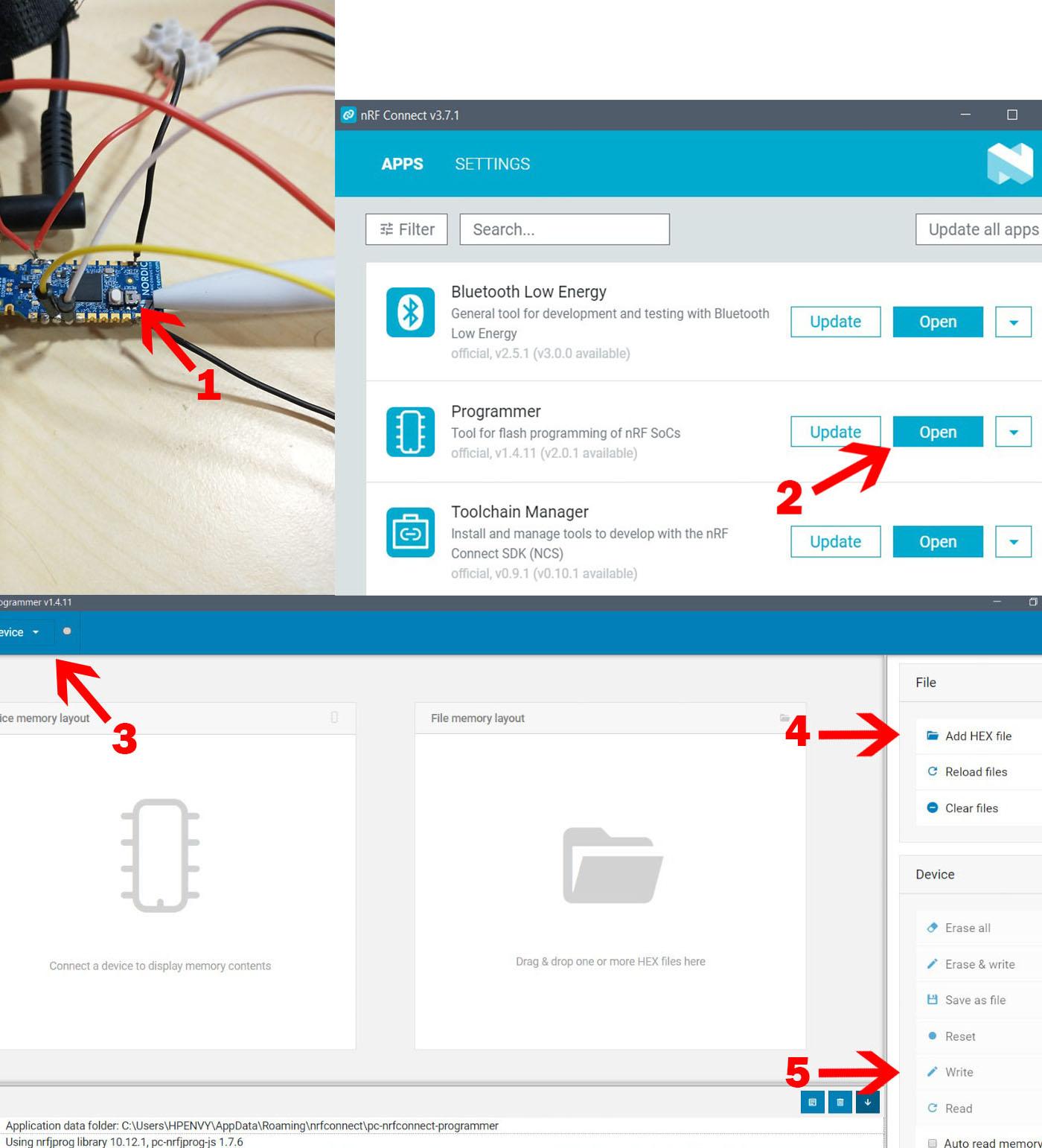Click the nRF Connect title bar icon
The height and width of the screenshot is (1148, 1042).
tap(348, 115)
